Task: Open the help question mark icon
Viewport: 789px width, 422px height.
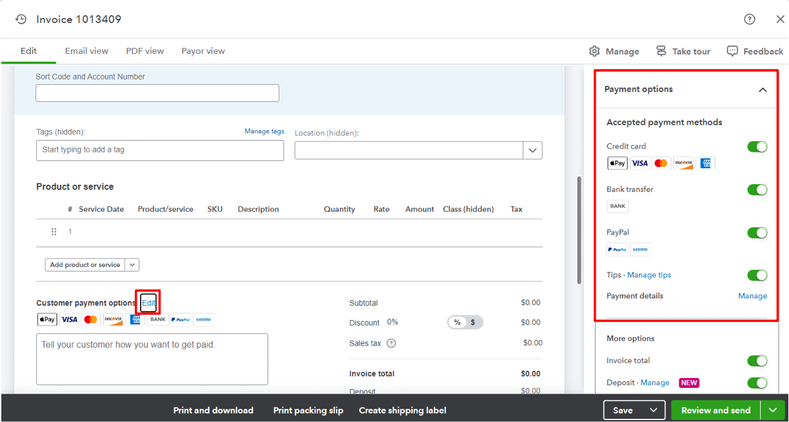Action: [x=749, y=19]
